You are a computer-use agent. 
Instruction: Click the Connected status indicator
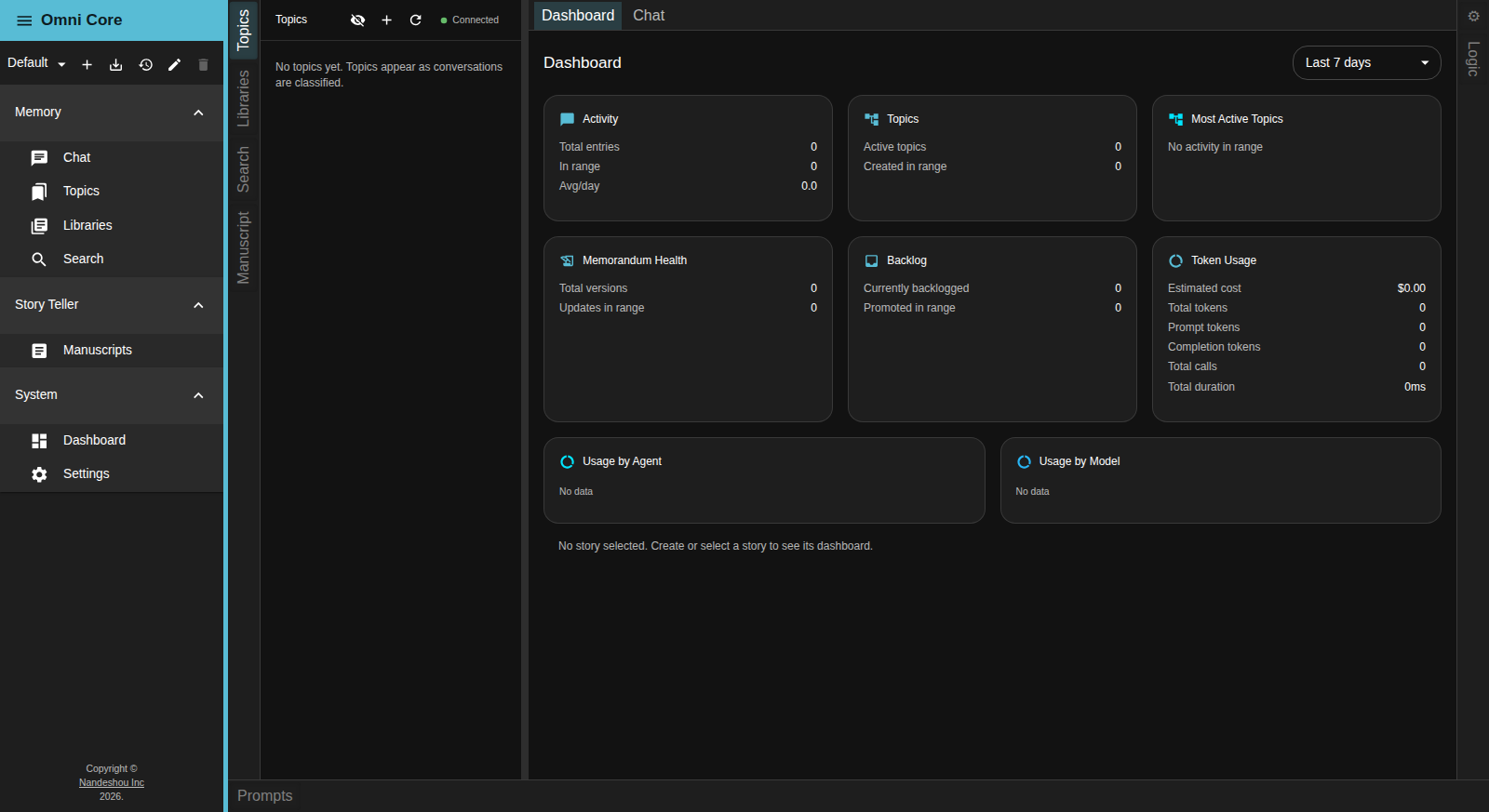pos(470,20)
